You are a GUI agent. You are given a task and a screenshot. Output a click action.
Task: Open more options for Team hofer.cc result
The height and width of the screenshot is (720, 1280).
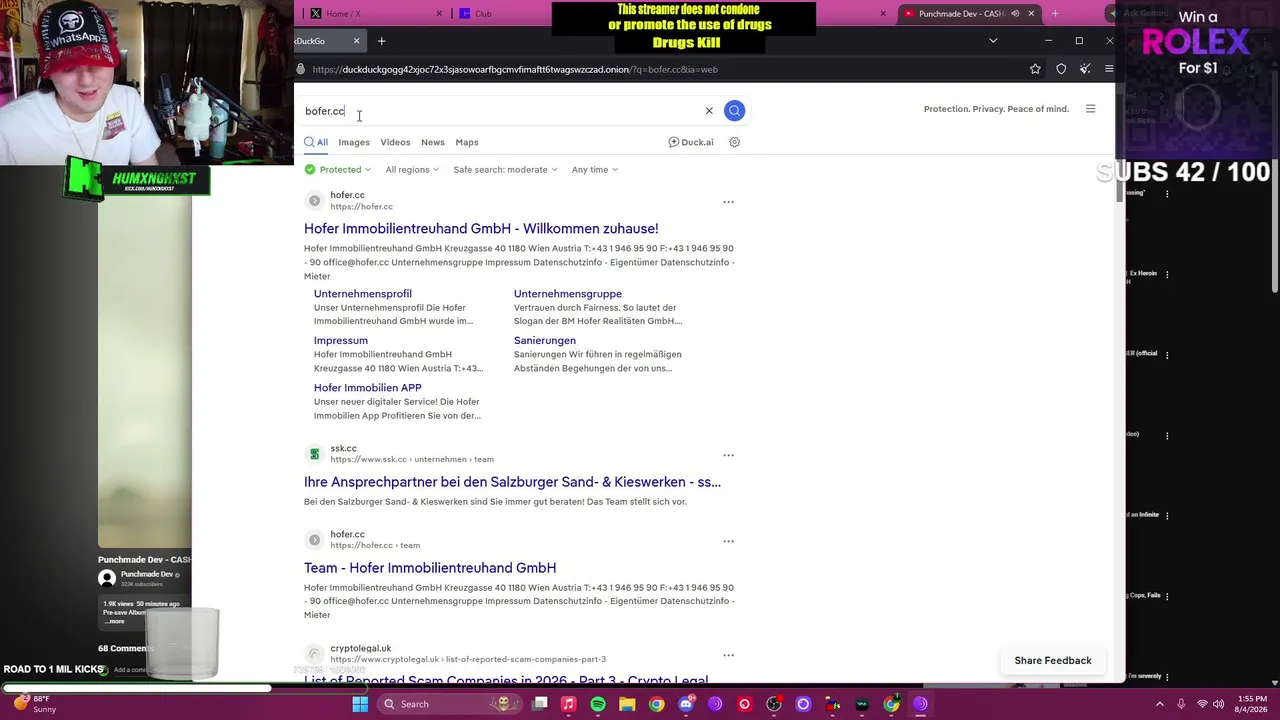point(728,541)
